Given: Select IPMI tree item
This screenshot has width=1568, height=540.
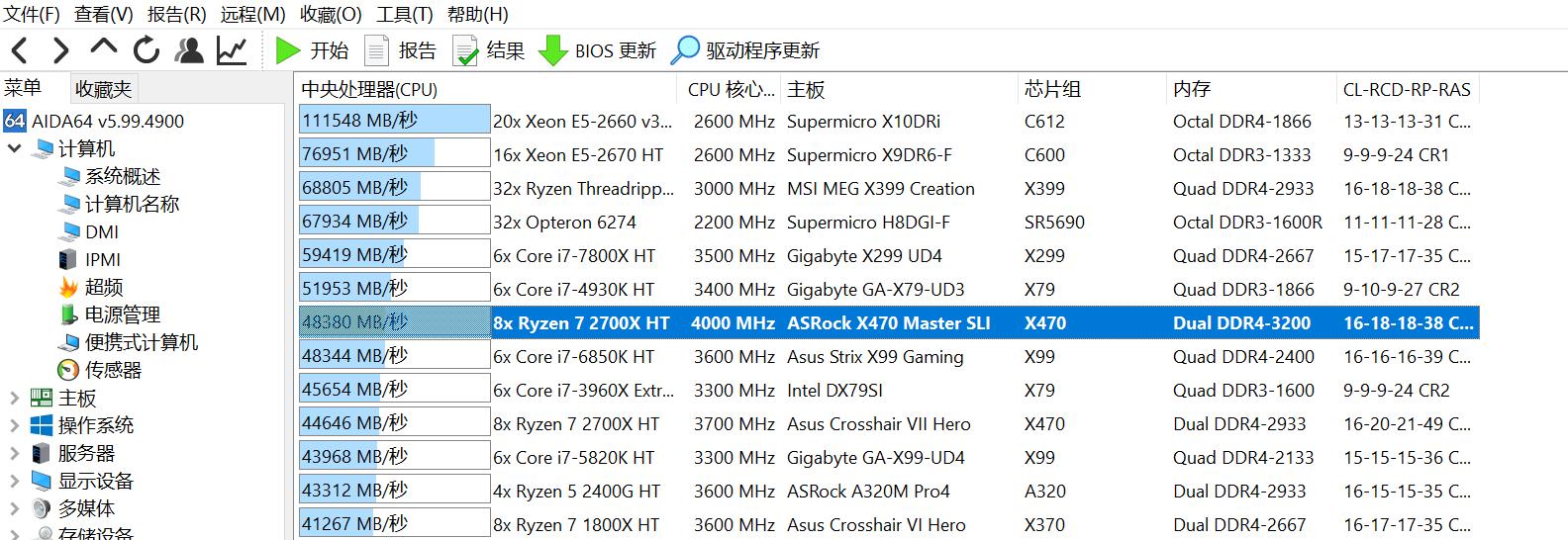Looking at the screenshot, I should [103, 259].
